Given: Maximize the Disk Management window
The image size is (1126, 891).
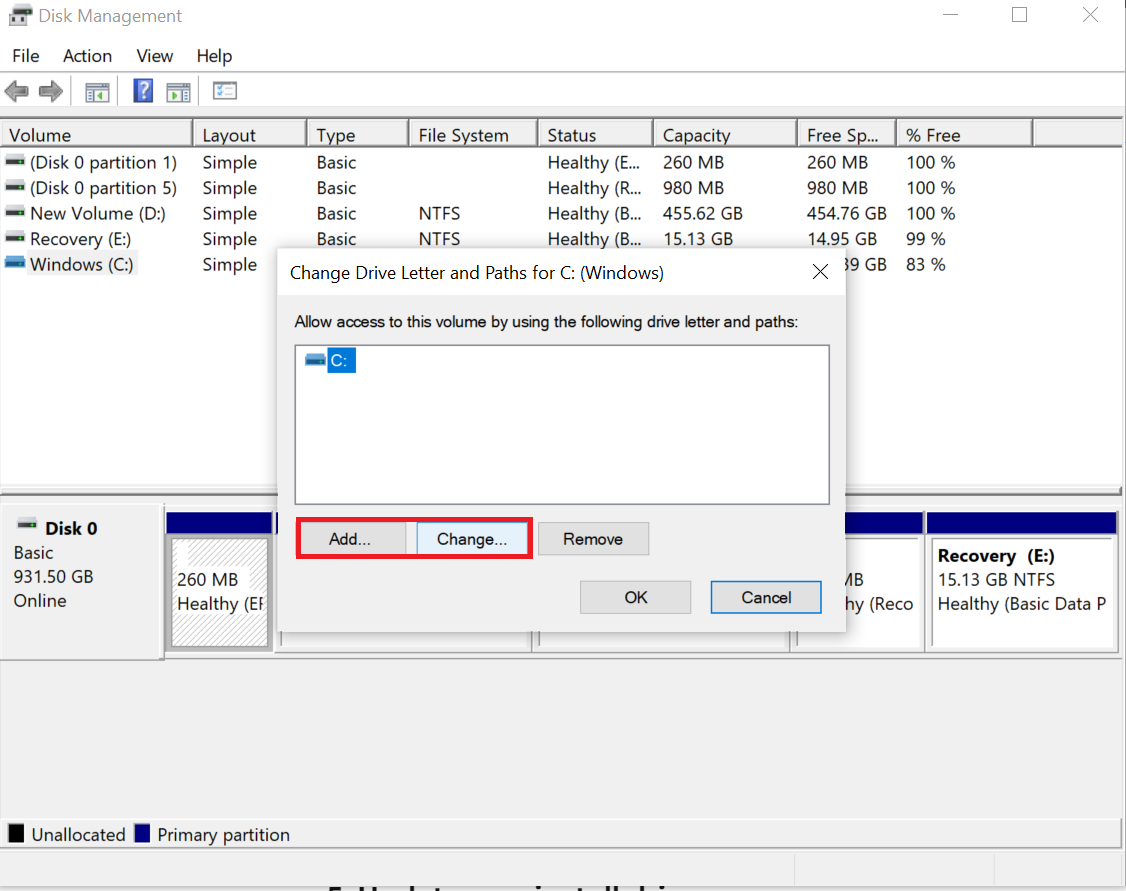Looking at the screenshot, I should 1019,15.
